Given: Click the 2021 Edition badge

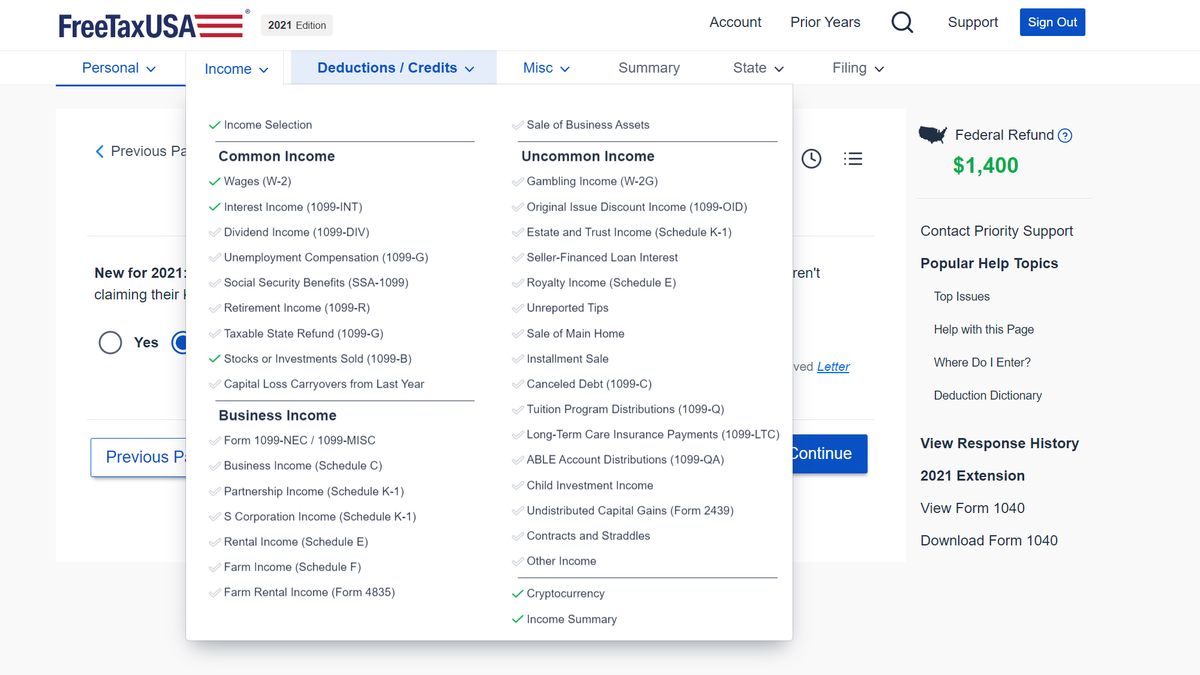Looking at the screenshot, I should (x=296, y=24).
